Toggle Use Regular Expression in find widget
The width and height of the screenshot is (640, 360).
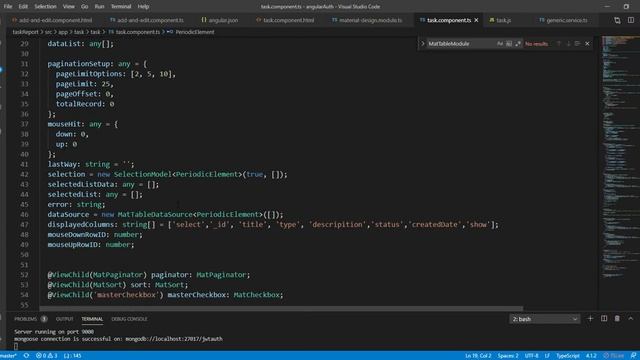(518, 44)
